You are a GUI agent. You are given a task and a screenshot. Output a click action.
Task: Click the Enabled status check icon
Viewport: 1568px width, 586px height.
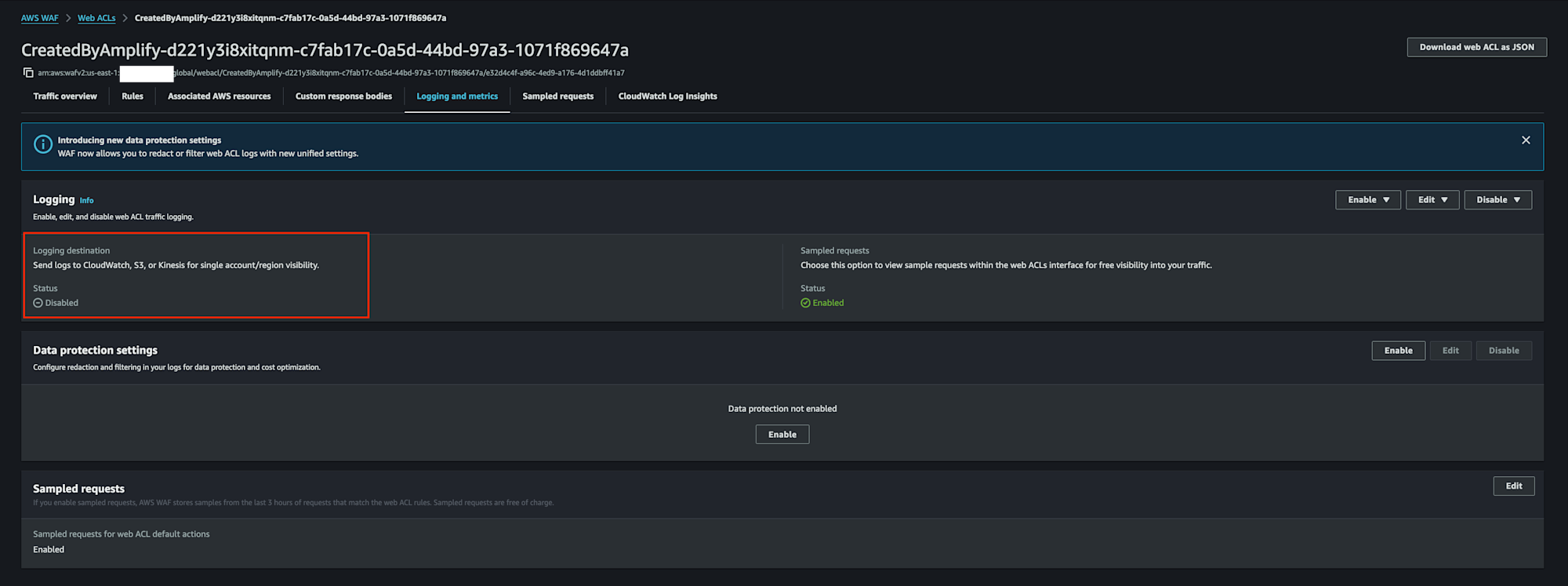(x=805, y=303)
